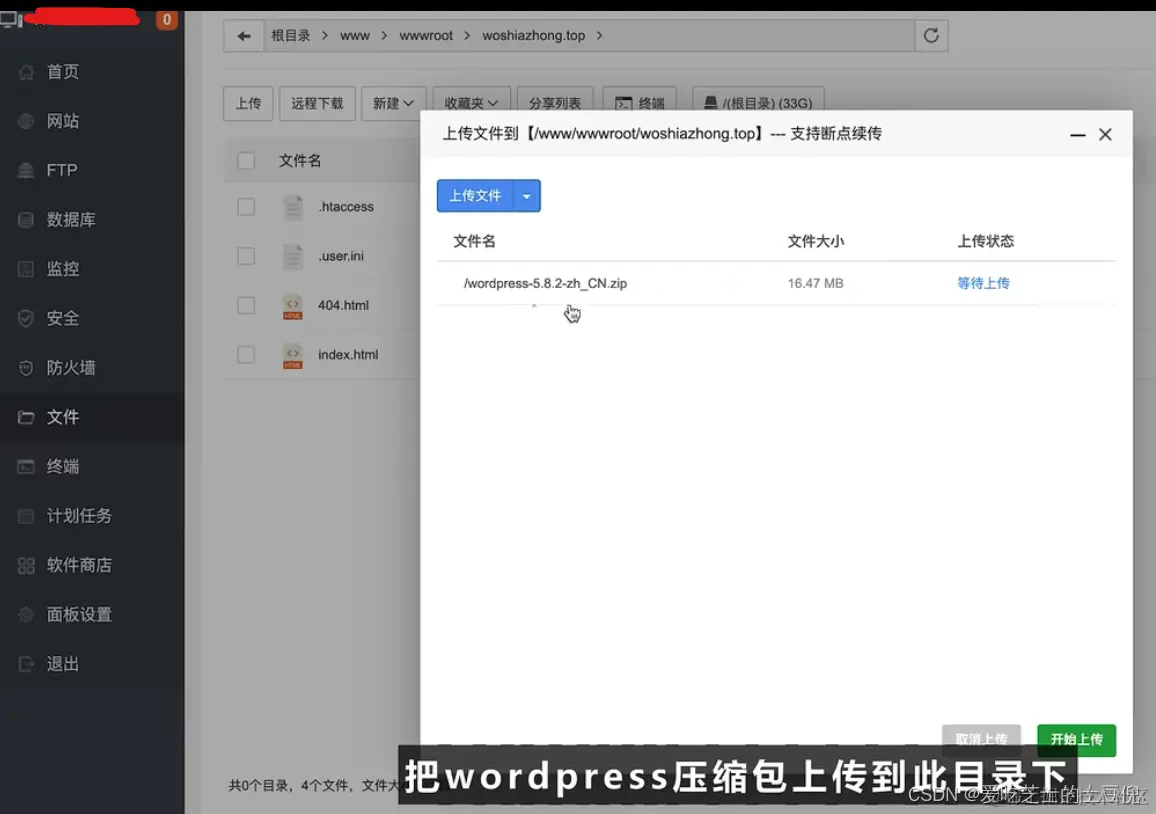The width and height of the screenshot is (1156, 814).
Task: Select the wordpress-5.8.2-zh_CN.zip row name
Action: tap(545, 283)
